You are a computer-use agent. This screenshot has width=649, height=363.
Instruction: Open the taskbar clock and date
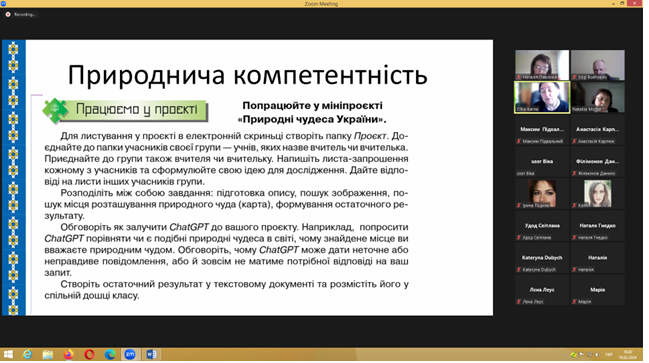click(627, 355)
